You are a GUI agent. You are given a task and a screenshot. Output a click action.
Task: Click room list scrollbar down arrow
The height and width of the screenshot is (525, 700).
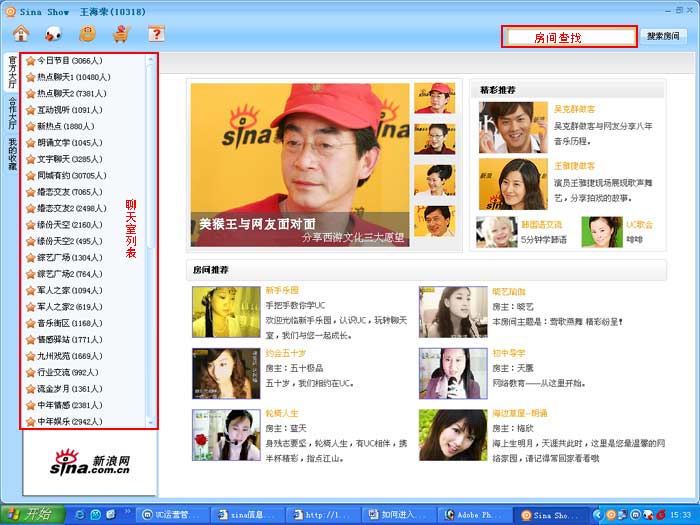(150, 422)
